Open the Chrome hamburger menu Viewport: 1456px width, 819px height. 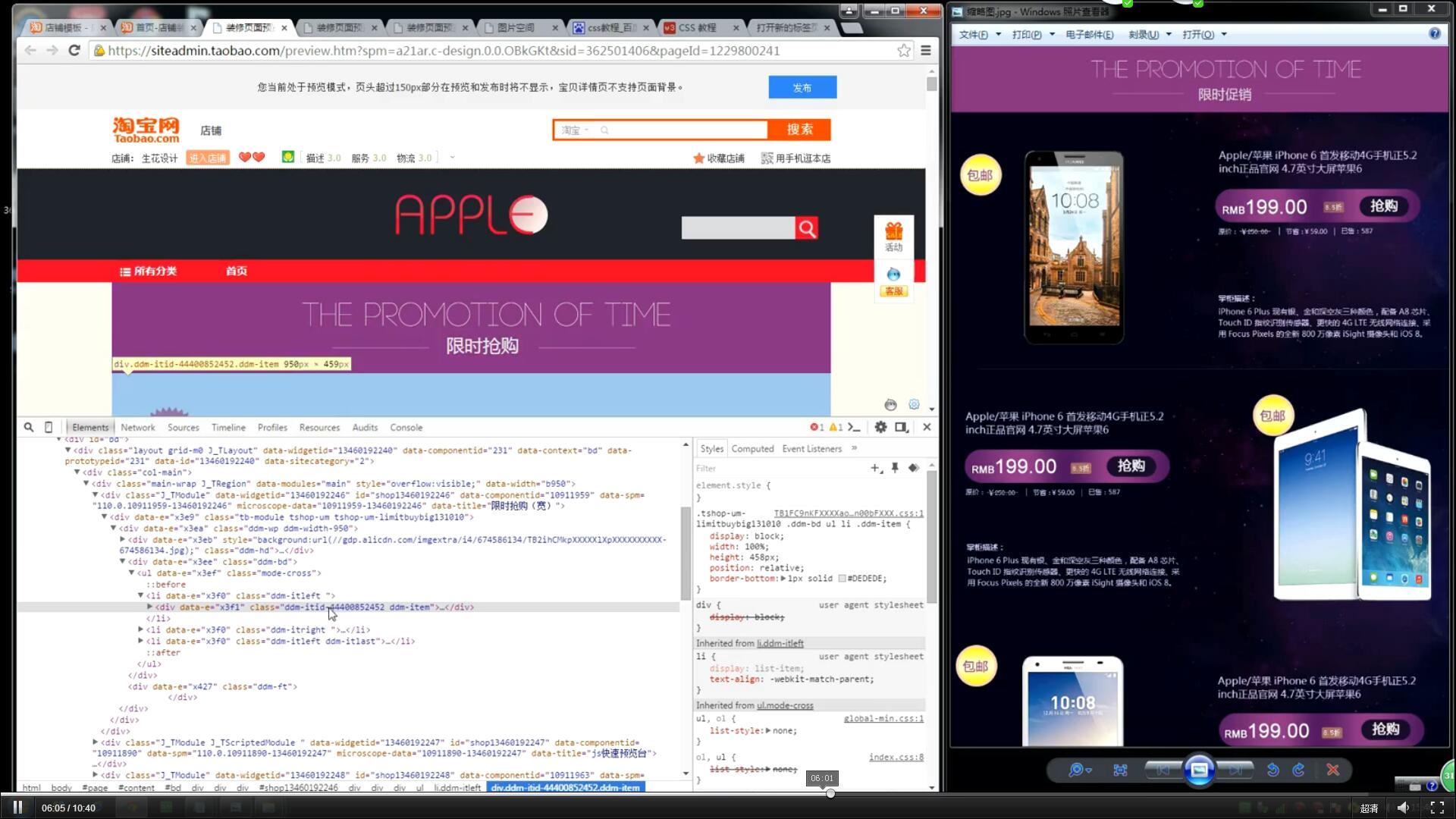pos(926,50)
